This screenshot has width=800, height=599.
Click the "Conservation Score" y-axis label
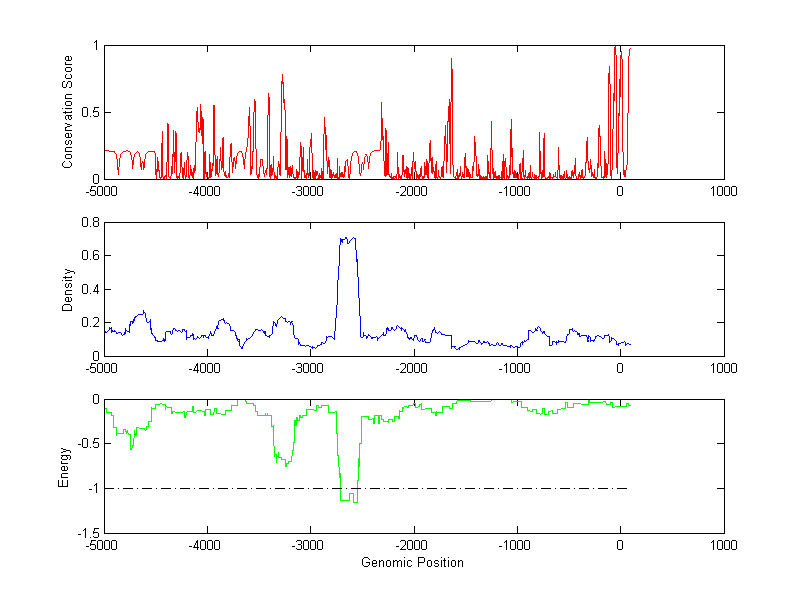[x=68, y=112]
